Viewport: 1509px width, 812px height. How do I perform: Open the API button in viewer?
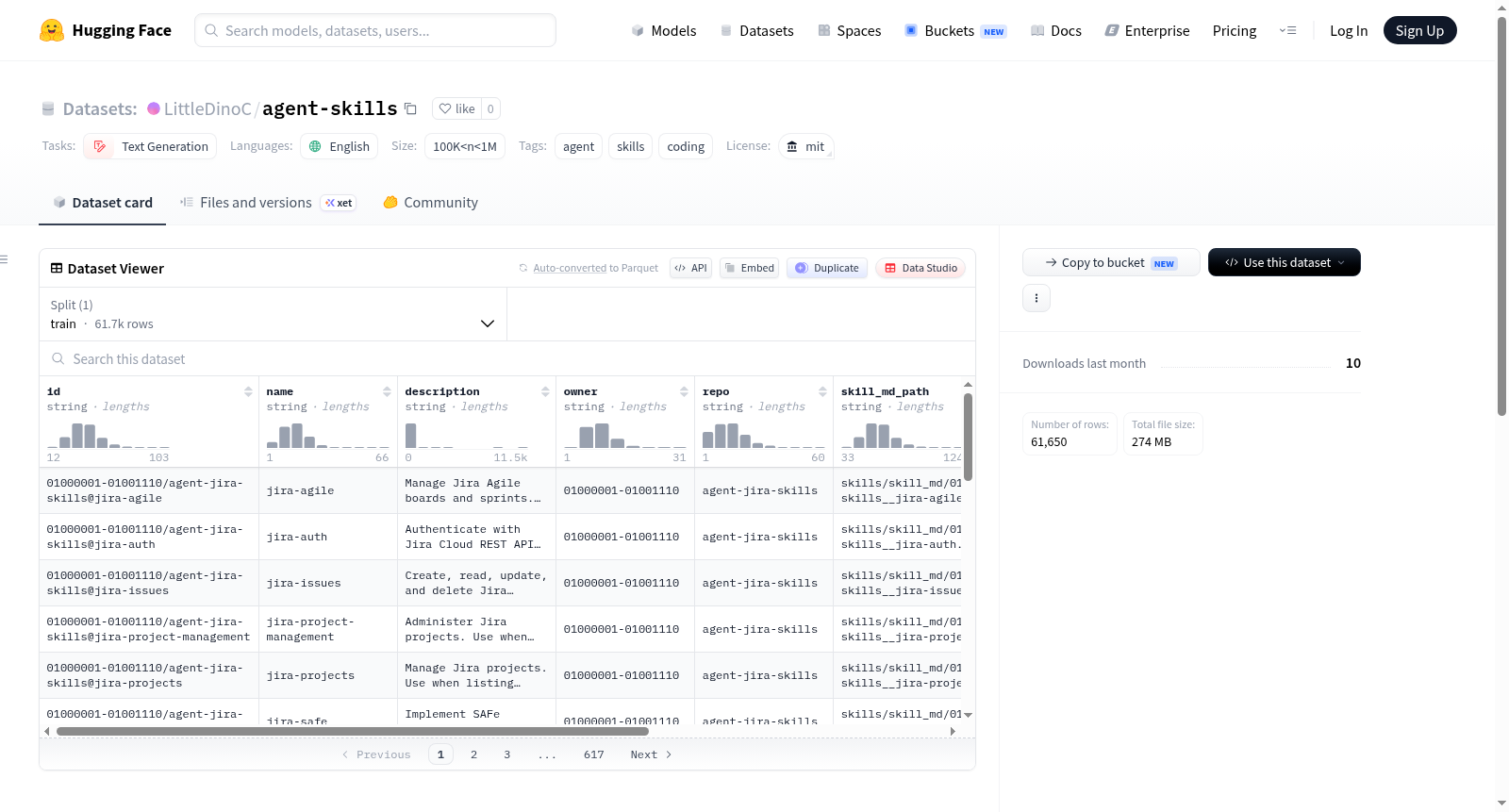pyautogui.click(x=690, y=268)
